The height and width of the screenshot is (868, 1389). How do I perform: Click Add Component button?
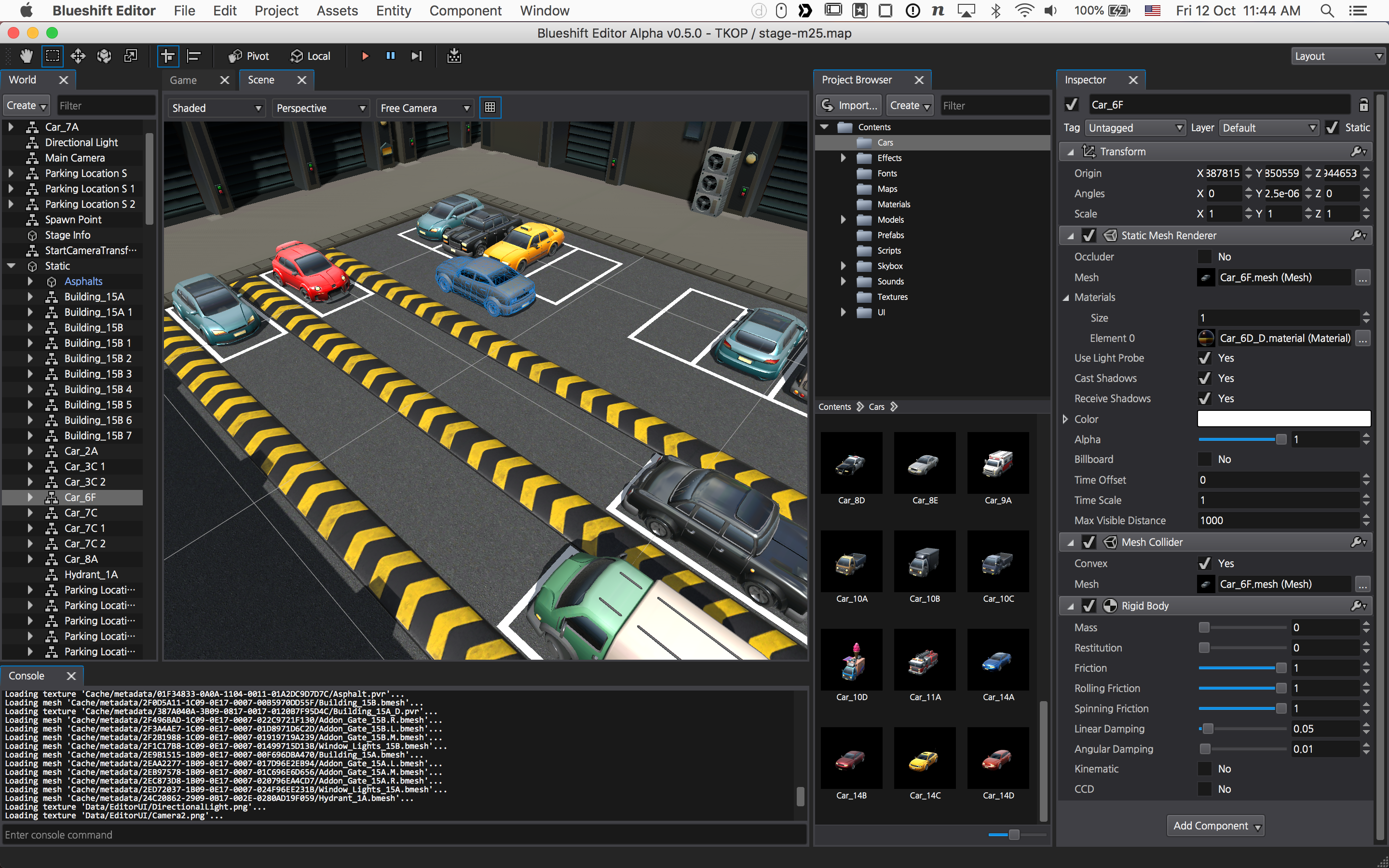[1216, 826]
